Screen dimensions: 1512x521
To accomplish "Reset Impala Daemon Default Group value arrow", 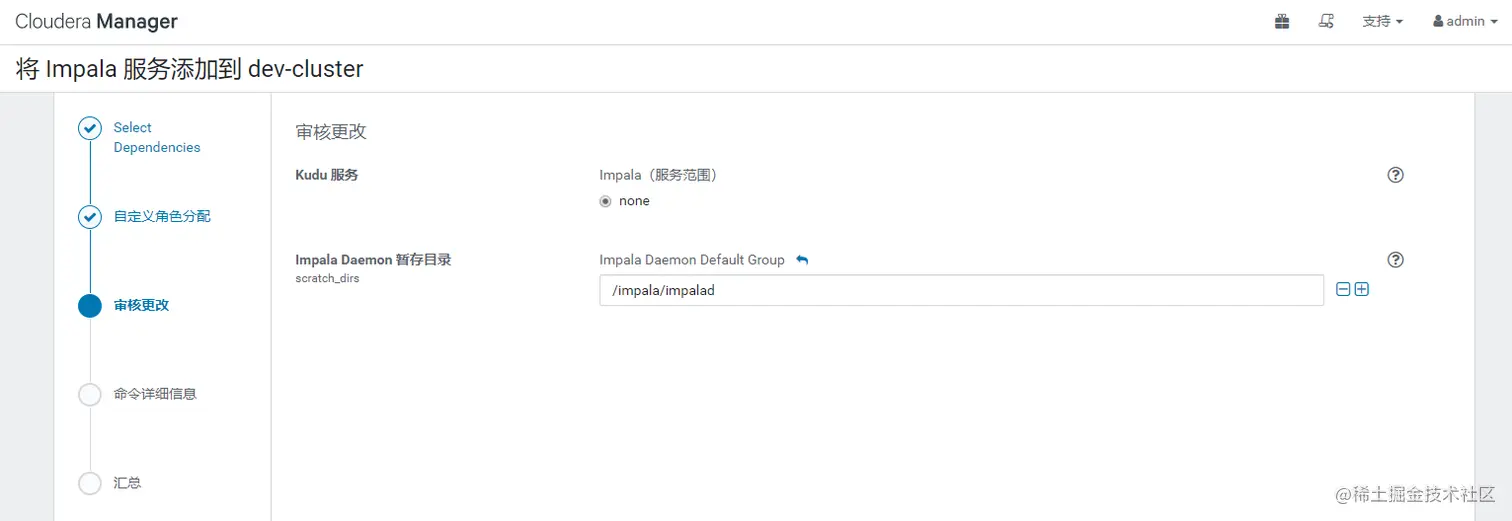I will tap(802, 260).
